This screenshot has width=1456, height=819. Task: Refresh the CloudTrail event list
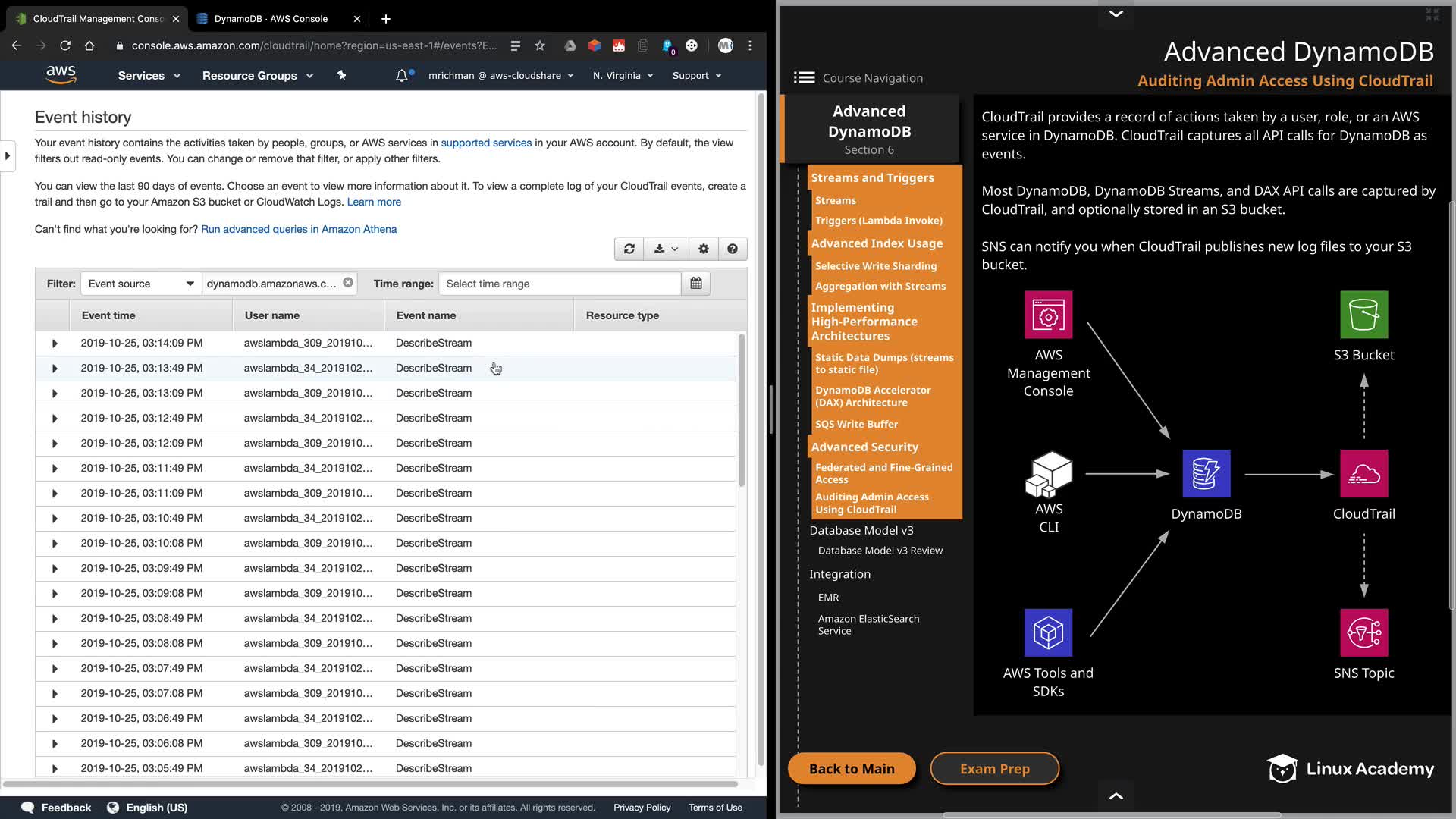coord(629,249)
